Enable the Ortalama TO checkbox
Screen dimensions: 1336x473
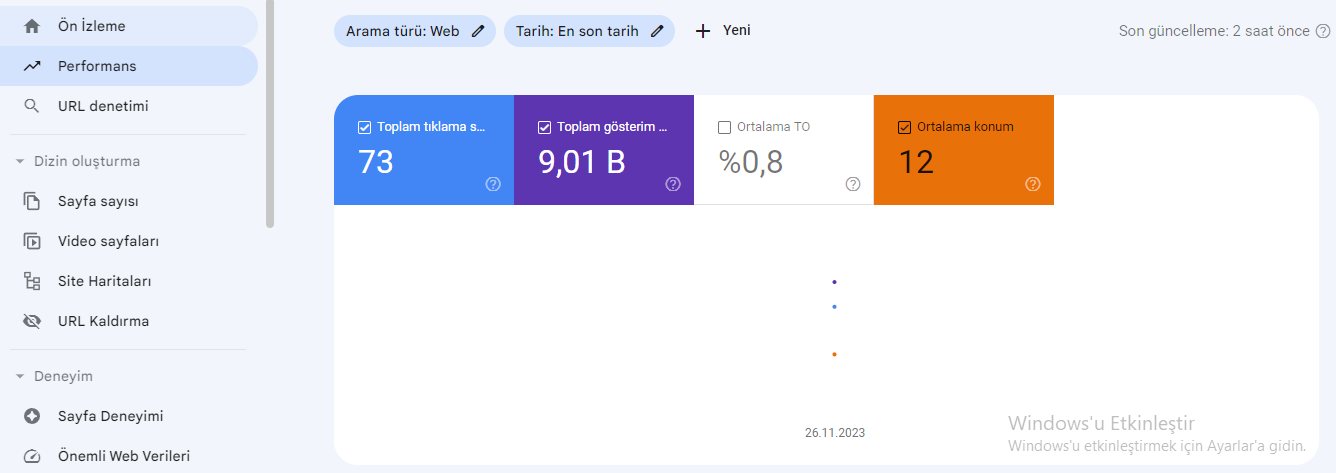[724, 127]
